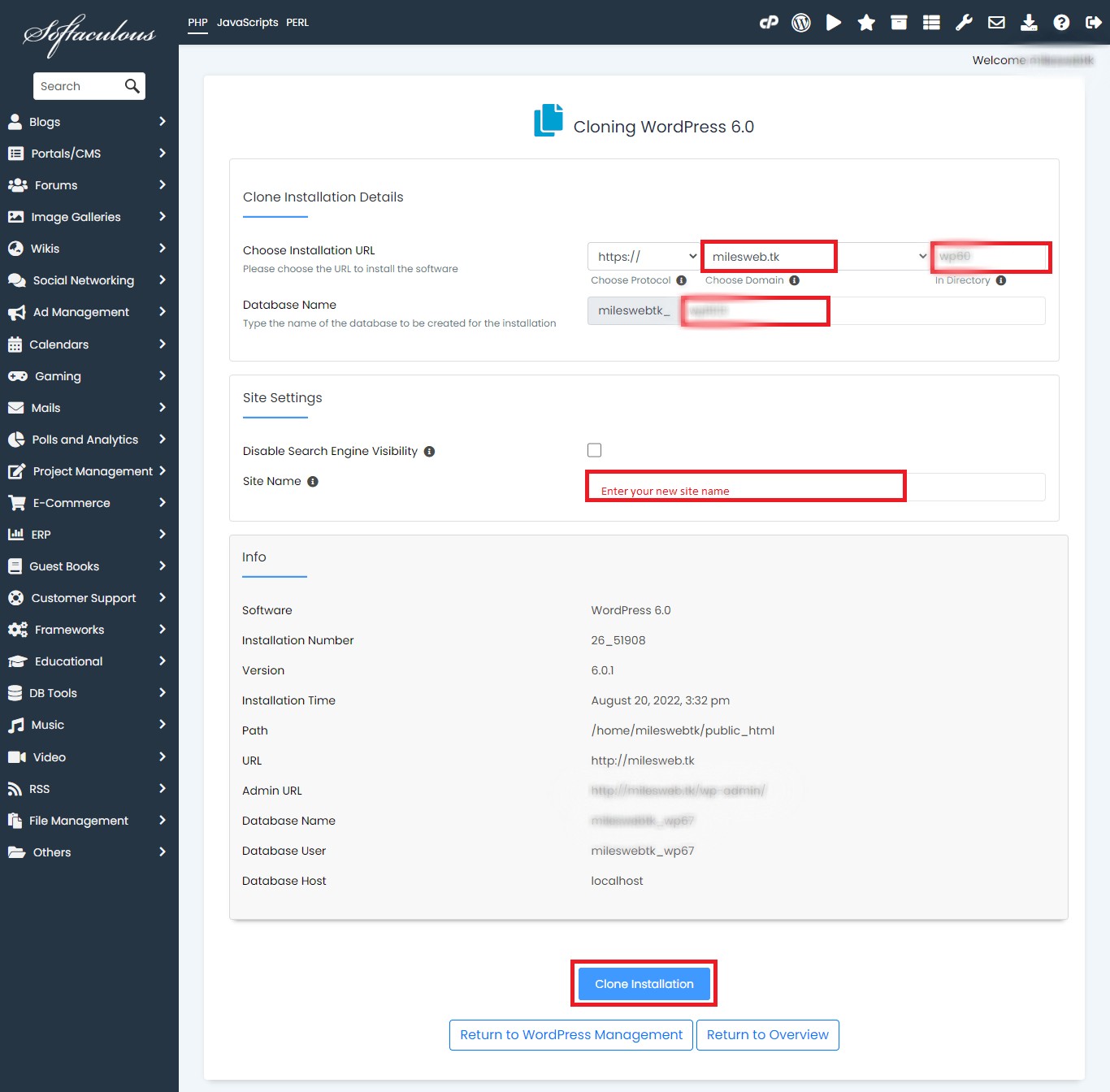Open the wrench settings icon

964,23
